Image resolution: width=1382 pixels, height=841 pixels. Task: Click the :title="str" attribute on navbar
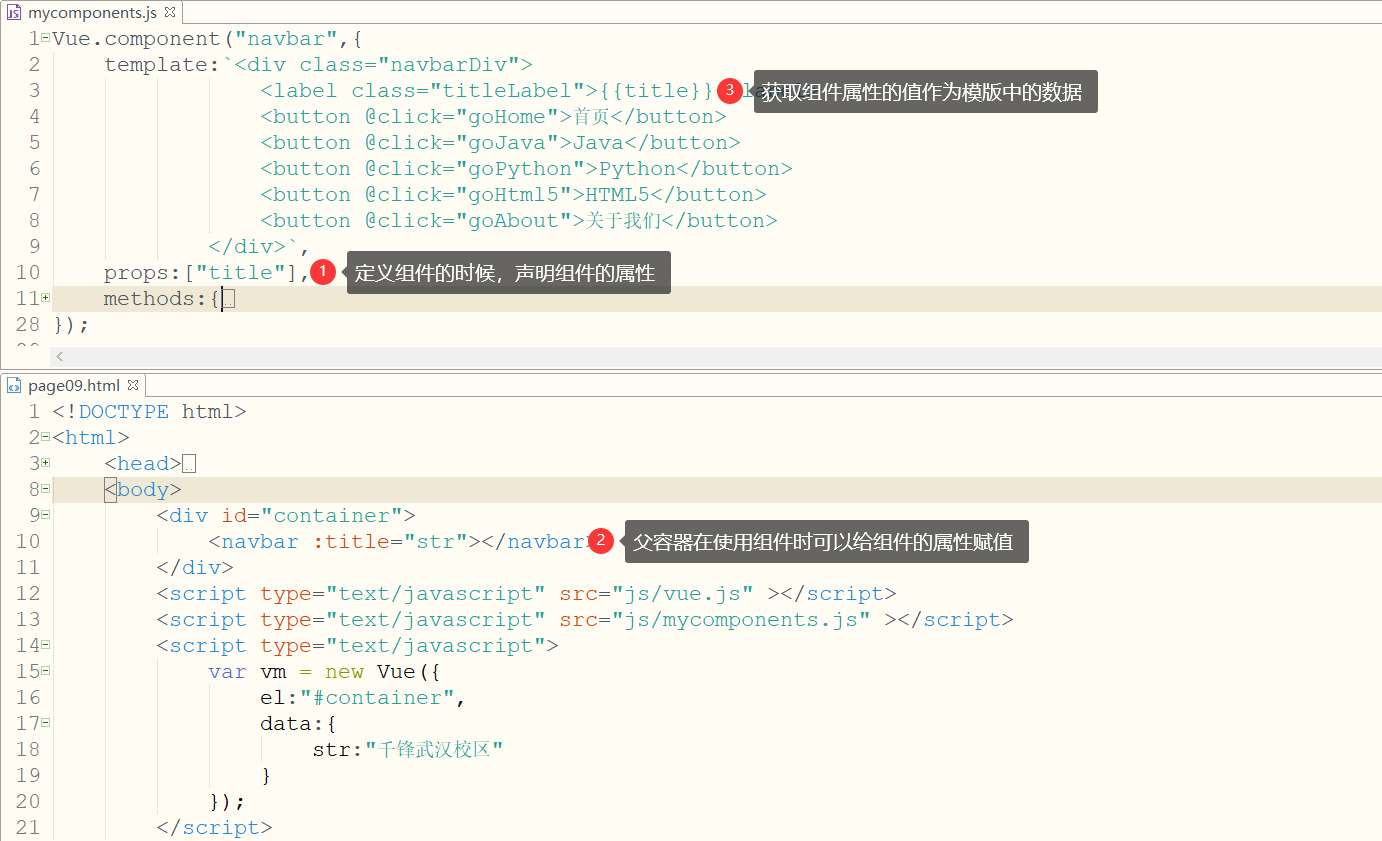point(390,542)
